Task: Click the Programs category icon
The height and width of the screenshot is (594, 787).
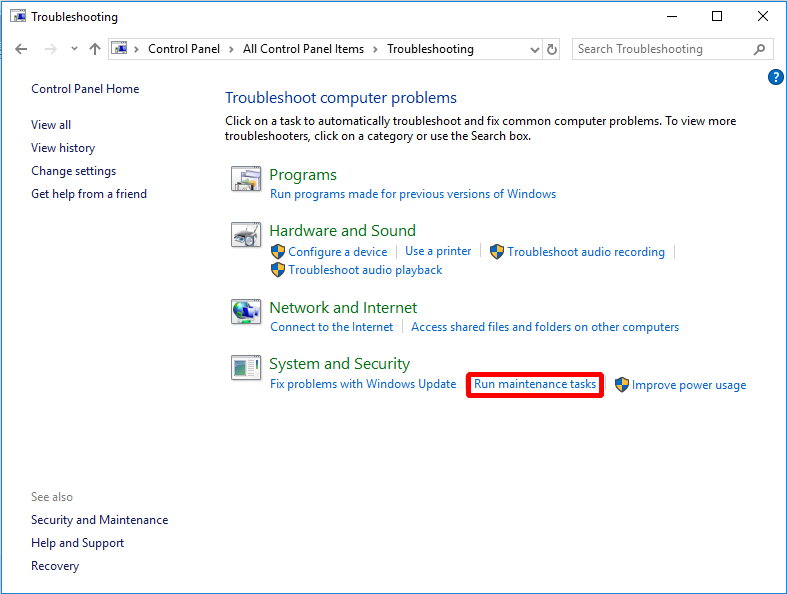Action: click(x=246, y=179)
